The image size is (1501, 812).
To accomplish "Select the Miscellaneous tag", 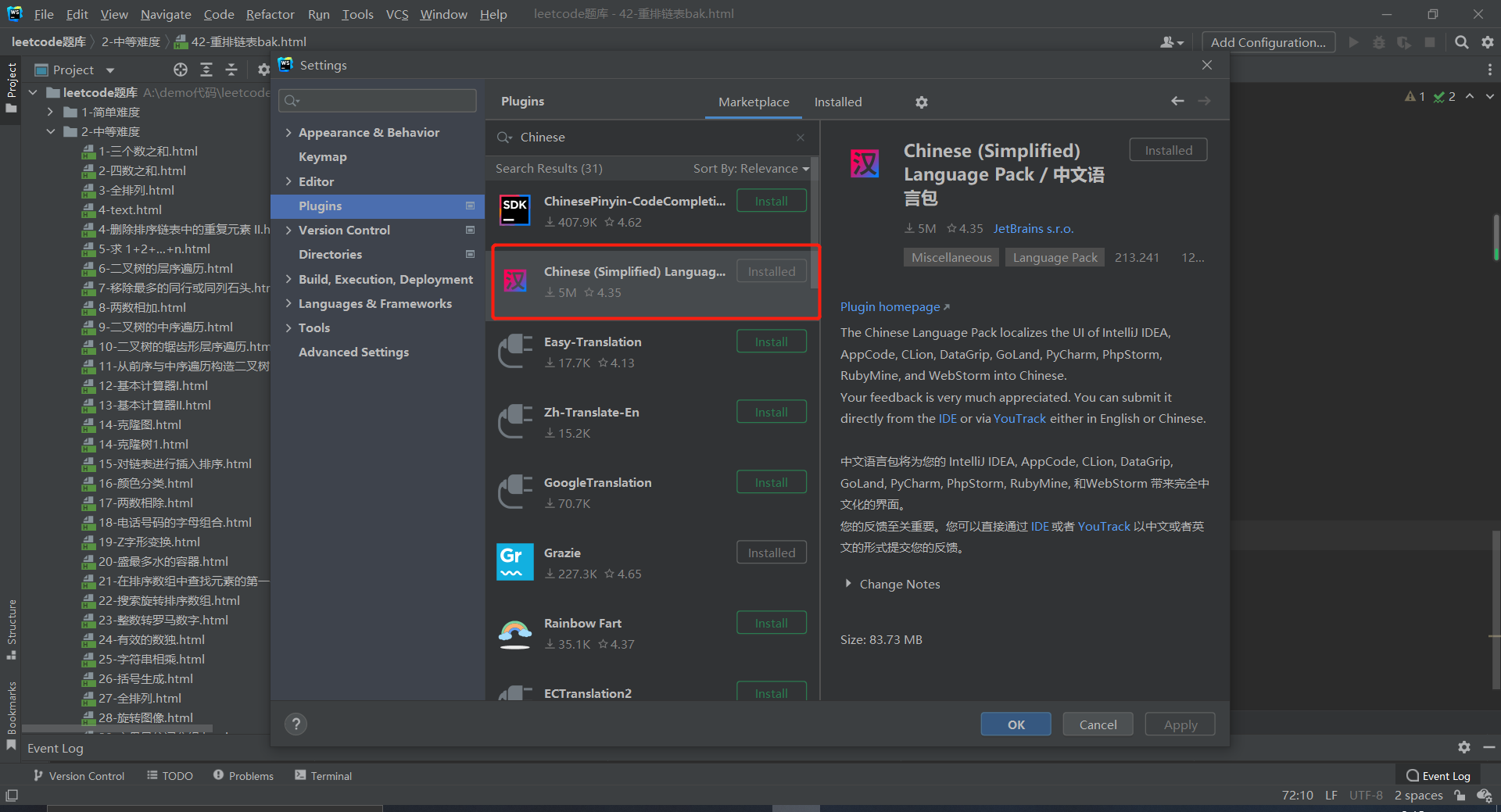I will (x=951, y=258).
